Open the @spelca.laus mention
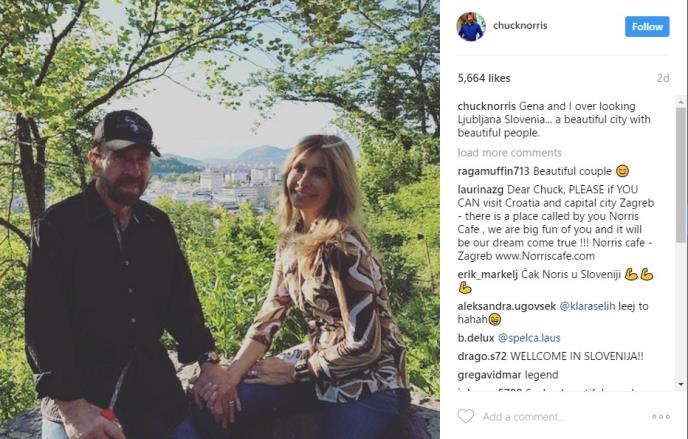 pyautogui.click(x=529, y=338)
